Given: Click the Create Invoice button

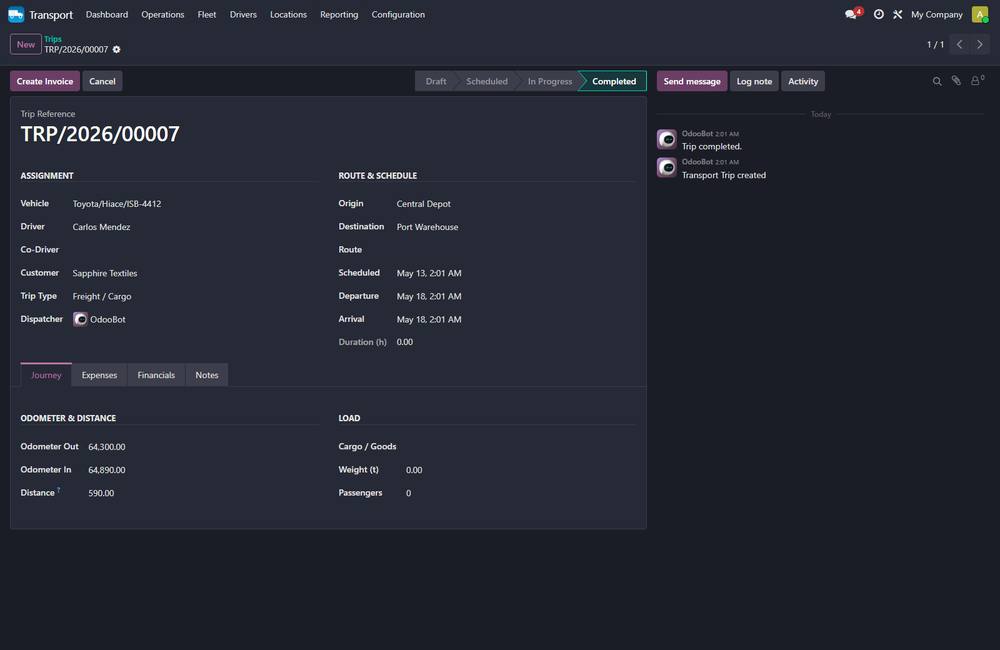Looking at the screenshot, I should click(x=45, y=81).
